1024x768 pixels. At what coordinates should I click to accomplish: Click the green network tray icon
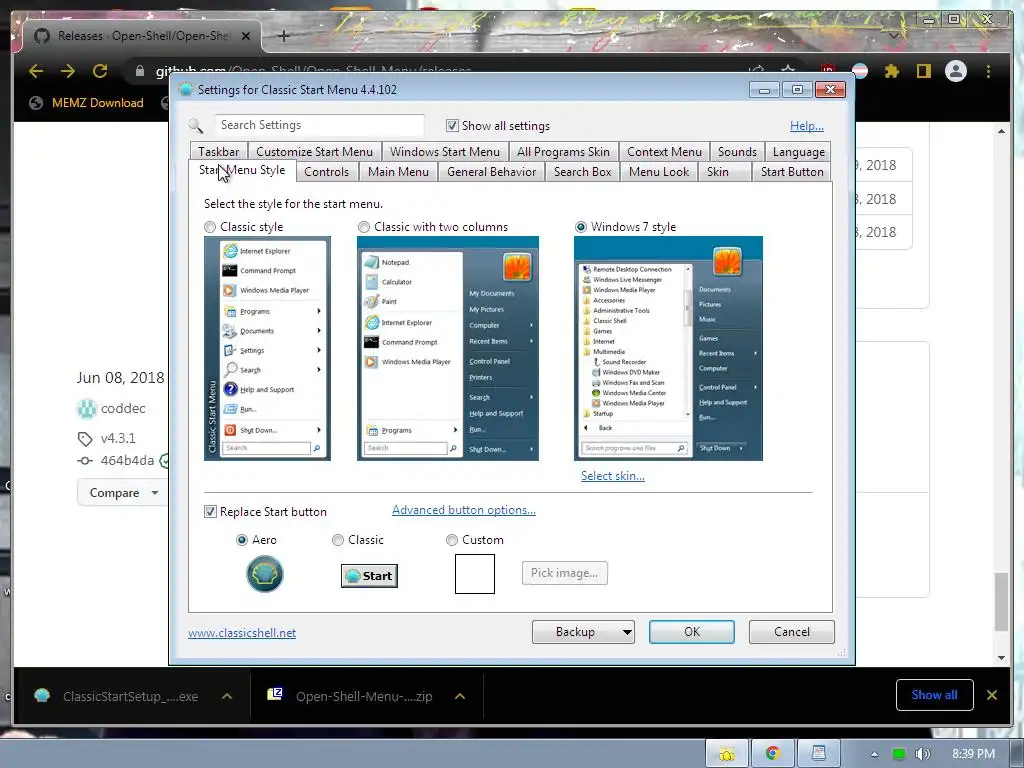point(899,754)
